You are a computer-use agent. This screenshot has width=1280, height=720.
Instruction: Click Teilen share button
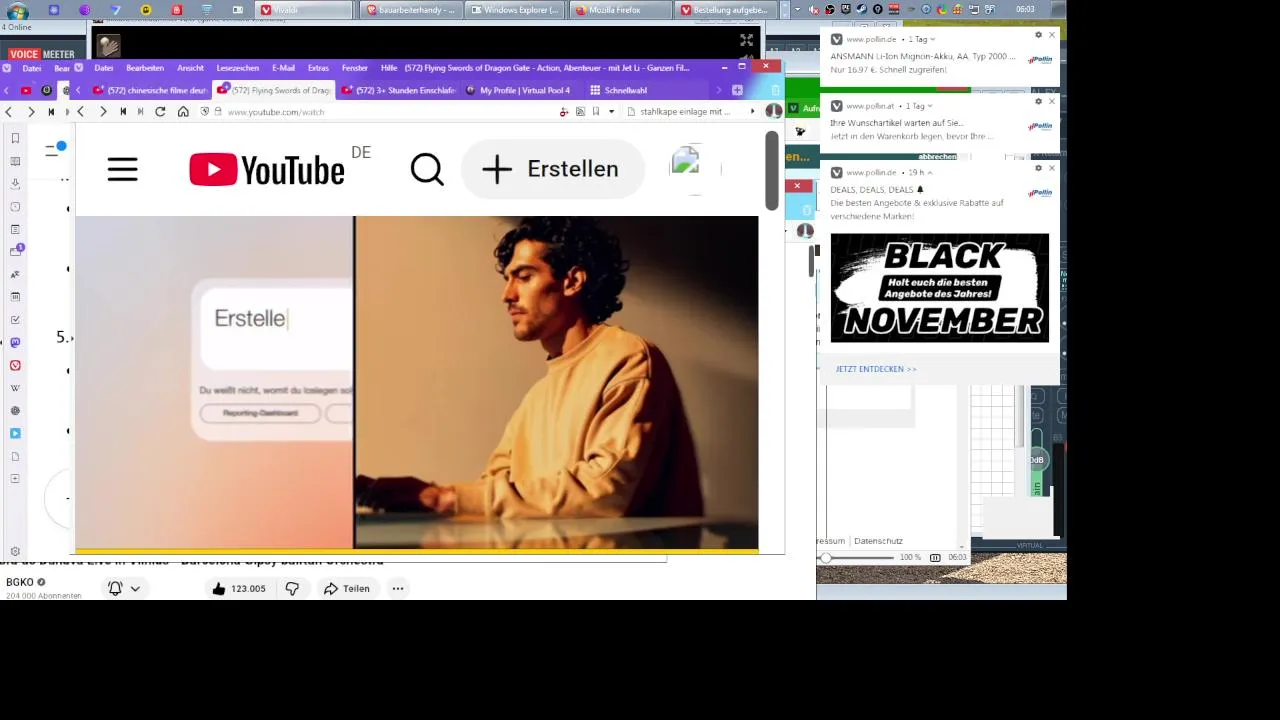346,589
